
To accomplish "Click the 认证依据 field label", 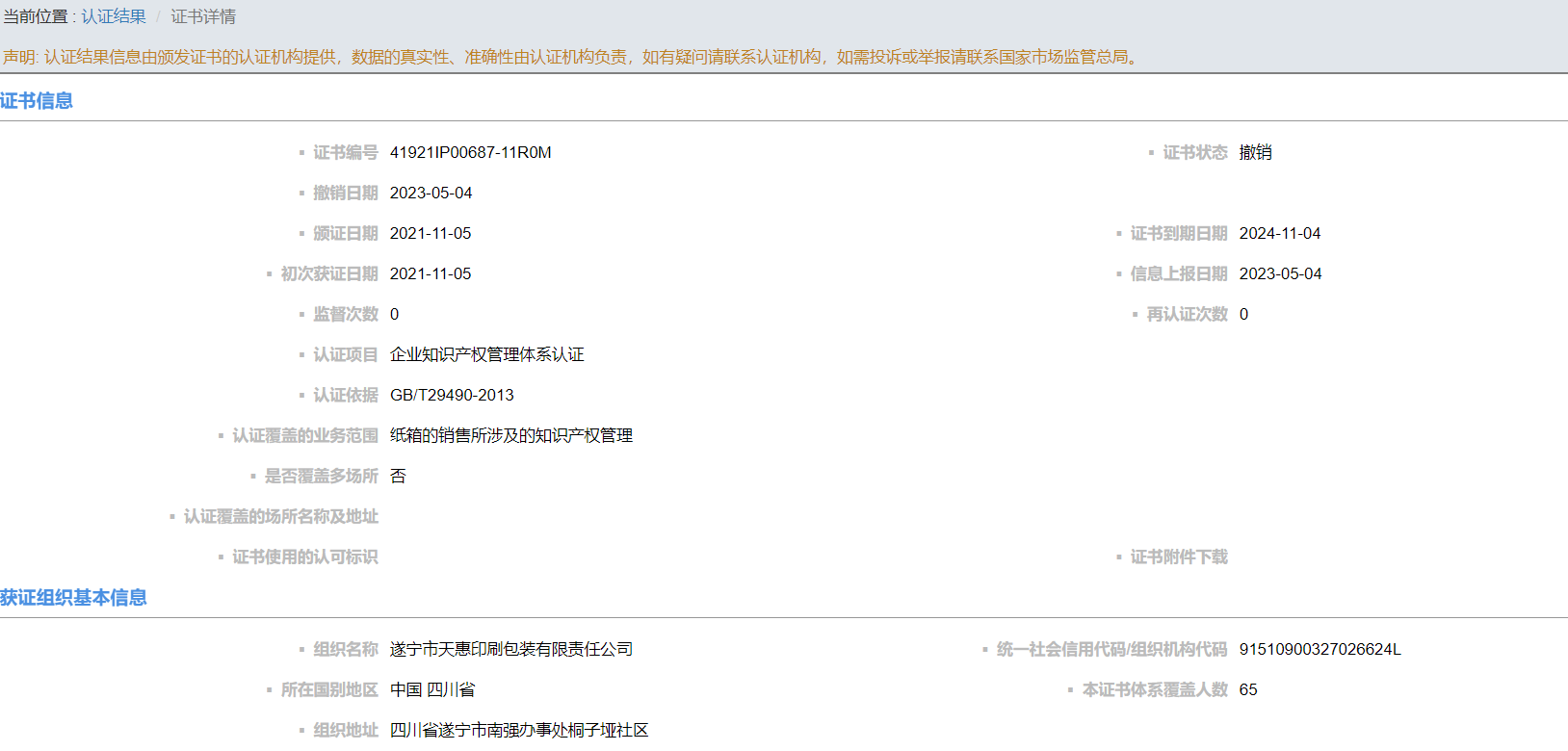I will pyautogui.click(x=346, y=395).
